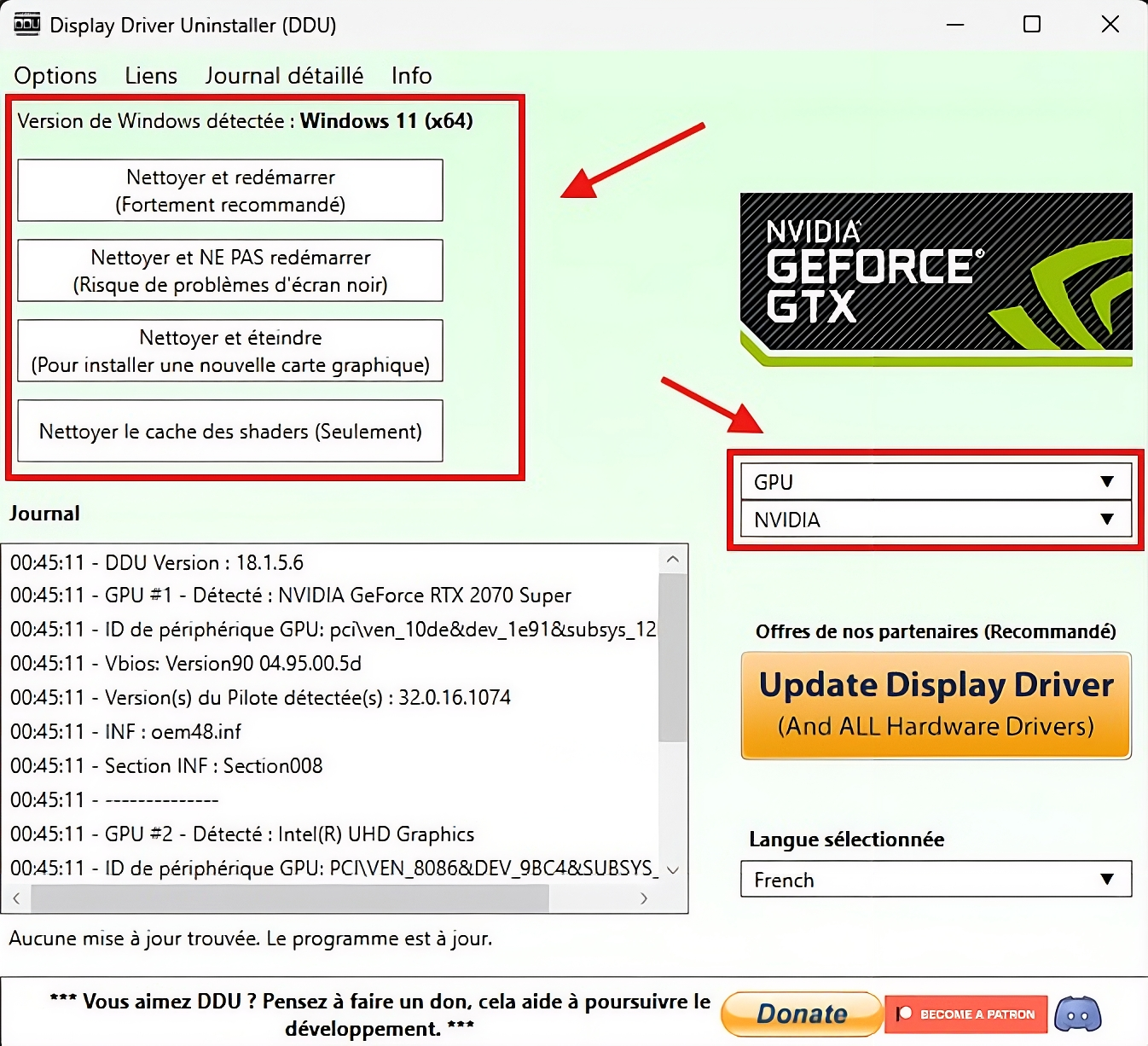Screen dimensions: 1148x1046
Task: Click the journal horizontal scrollbar thumb
Action: (290, 898)
